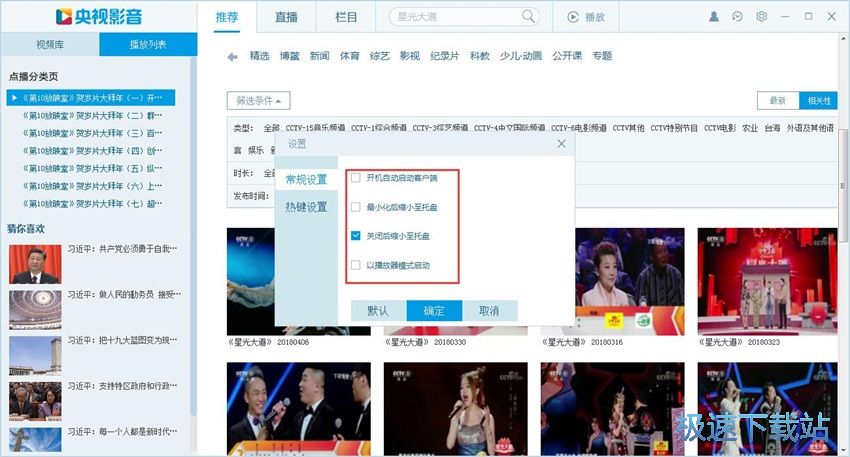The image size is (850, 457).
Task: Open the 专题 category
Action: (x=602, y=56)
